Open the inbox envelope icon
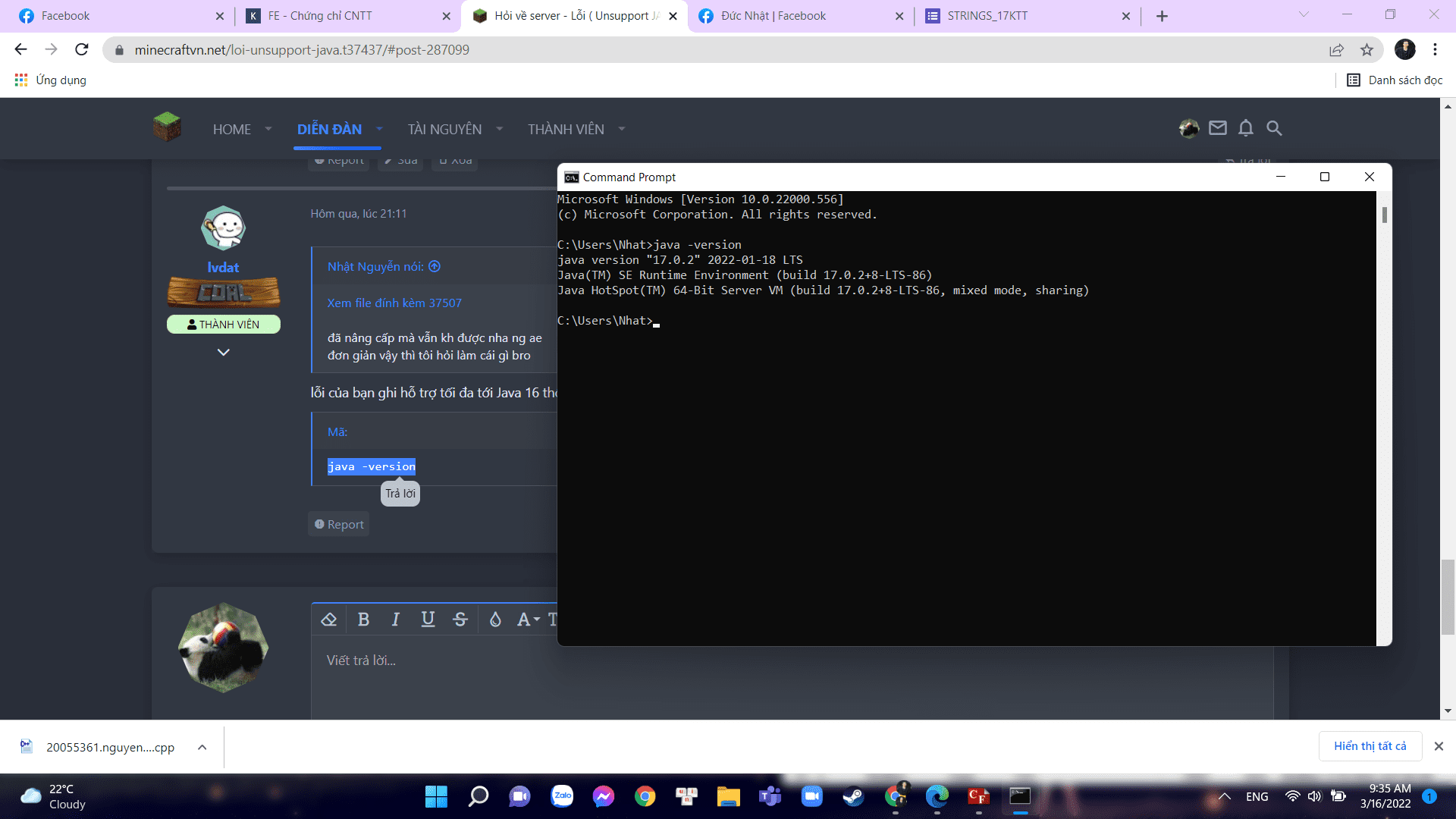 tap(1218, 128)
